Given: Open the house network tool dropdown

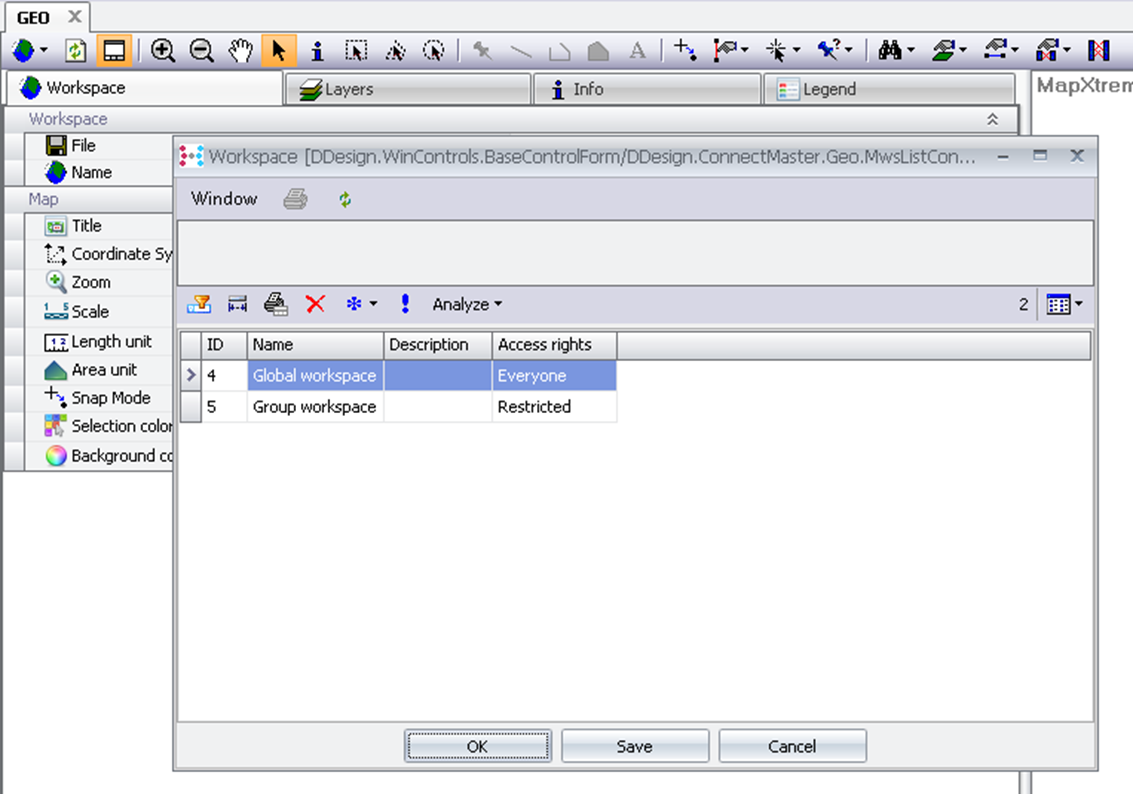Looking at the screenshot, I should pyautogui.click(x=1067, y=50).
